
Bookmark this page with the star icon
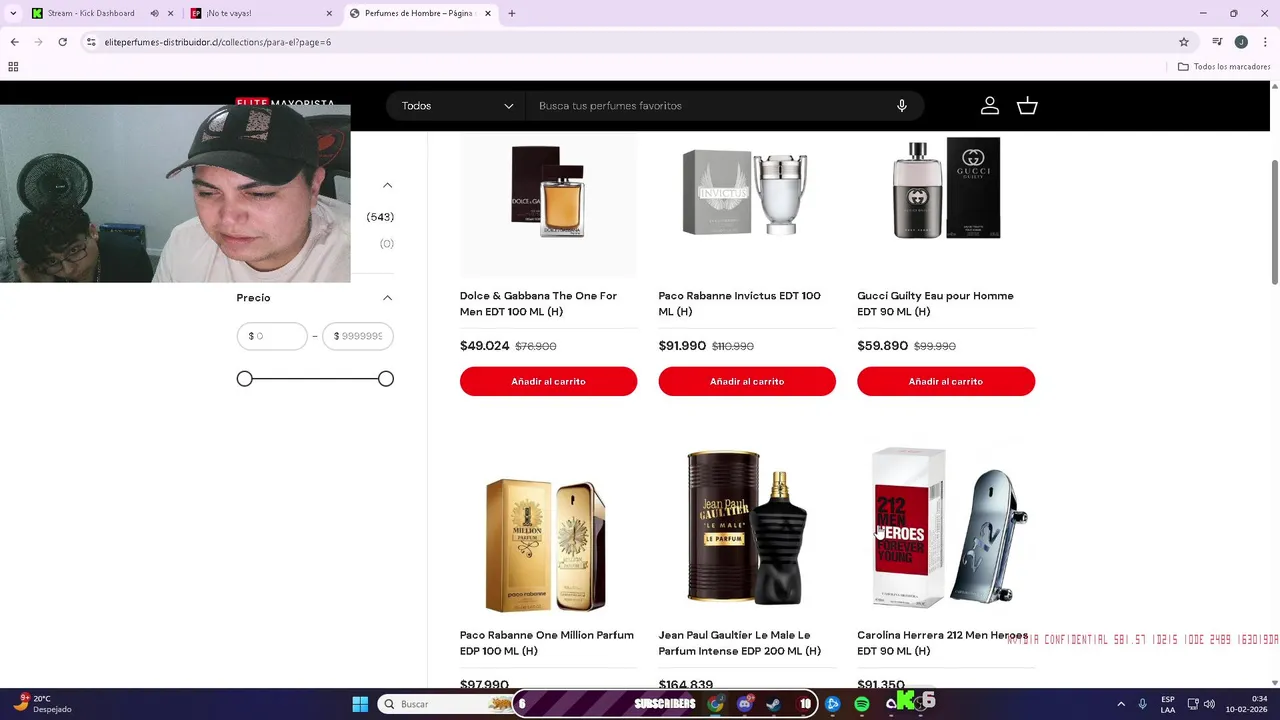coord(1184,42)
